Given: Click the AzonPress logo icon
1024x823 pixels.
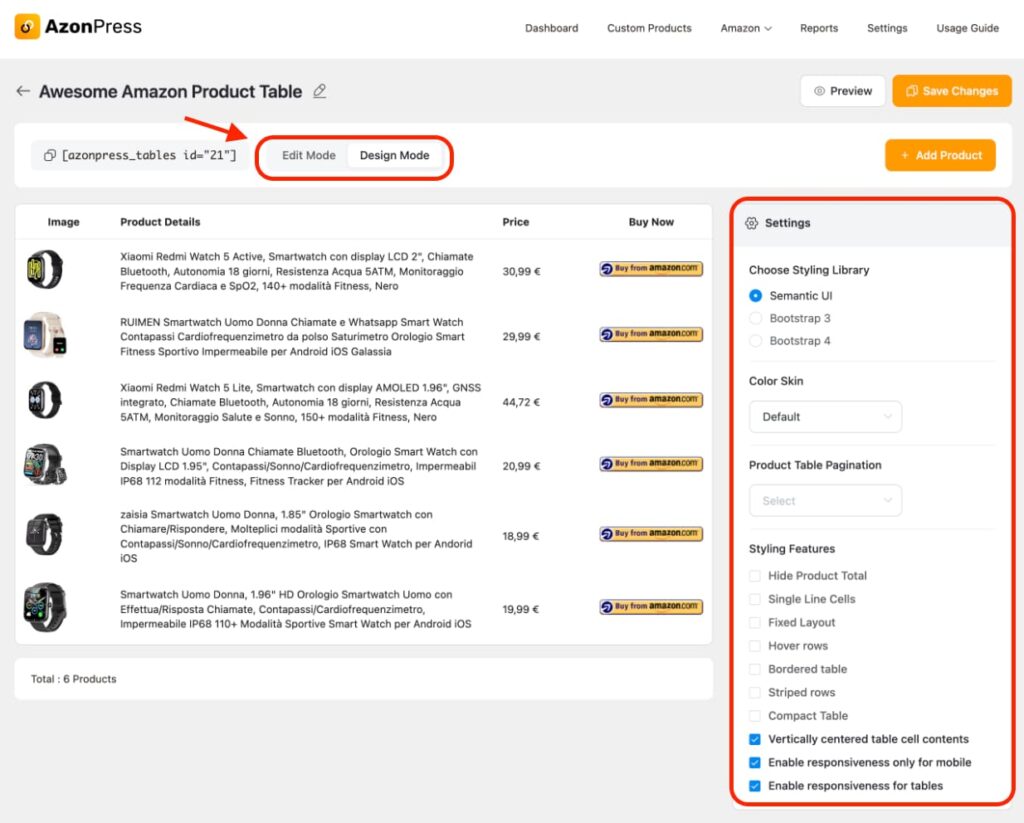Looking at the screenshot, I should [x=27, y=27].
